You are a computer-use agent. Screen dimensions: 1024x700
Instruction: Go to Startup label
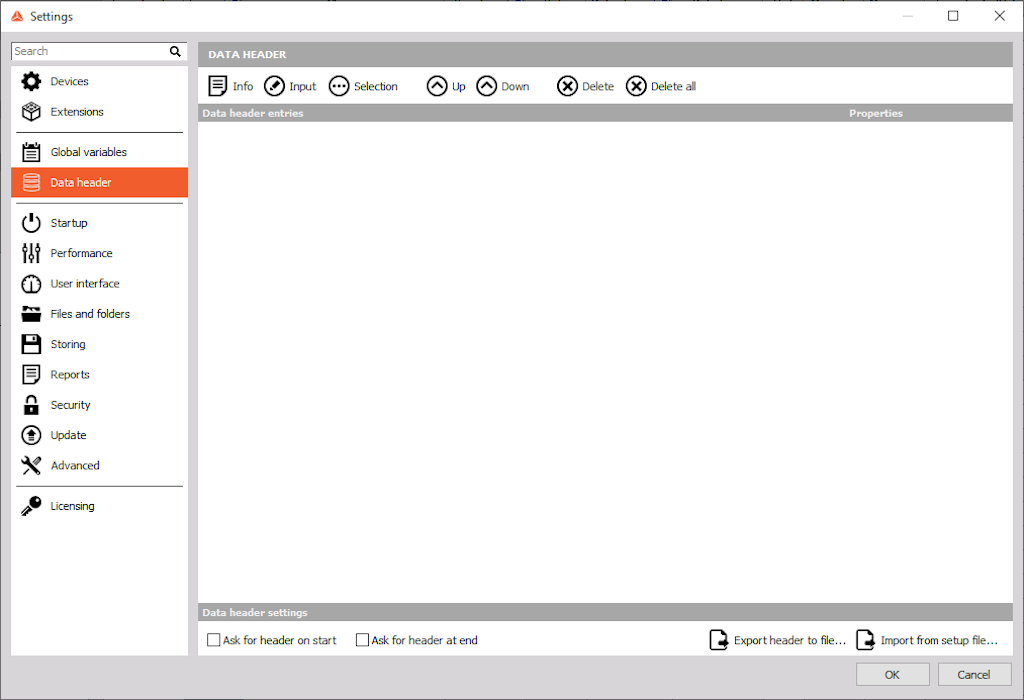coord(69,223)
